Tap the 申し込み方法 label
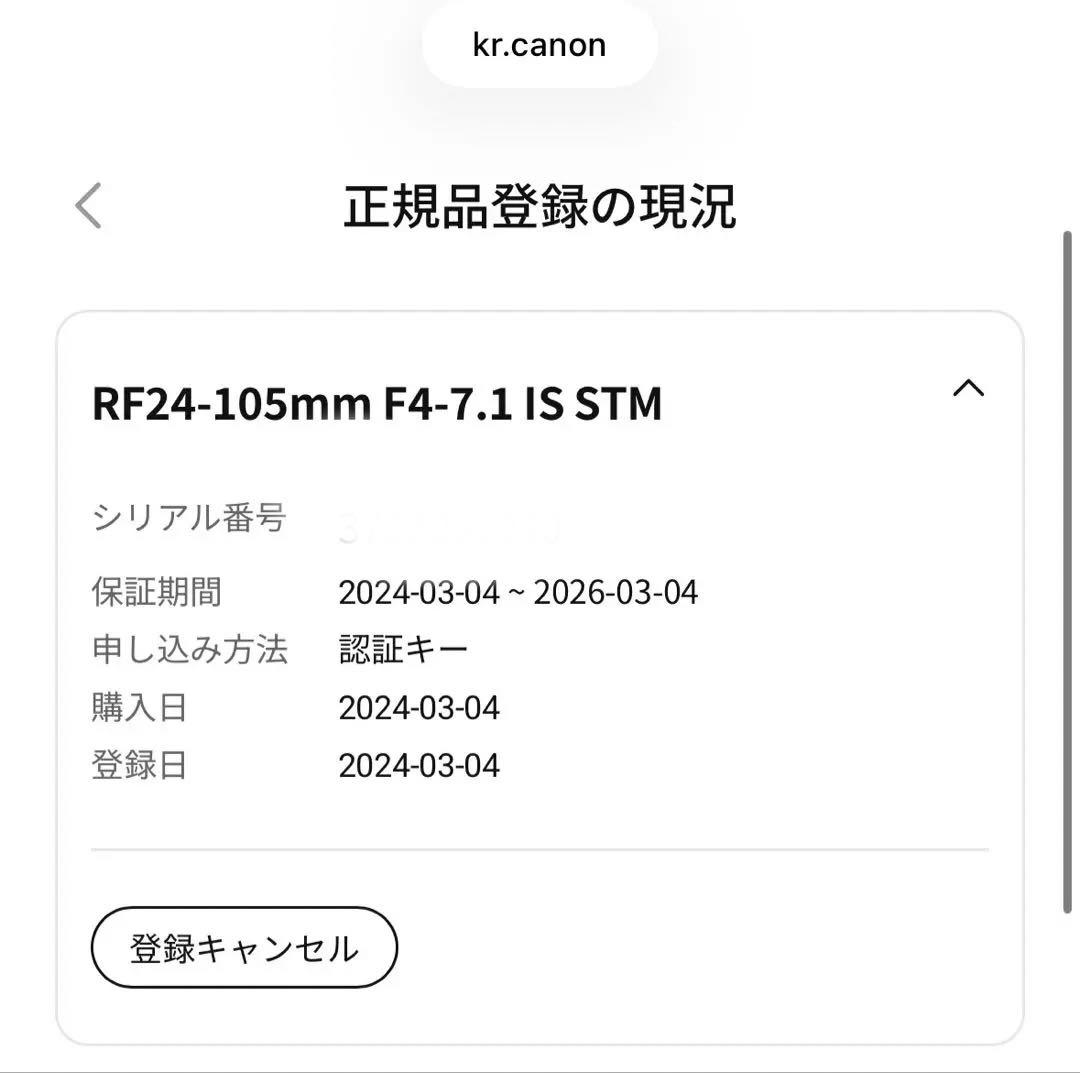The height and width of the screenshot is (1073, 1080). 190,649
